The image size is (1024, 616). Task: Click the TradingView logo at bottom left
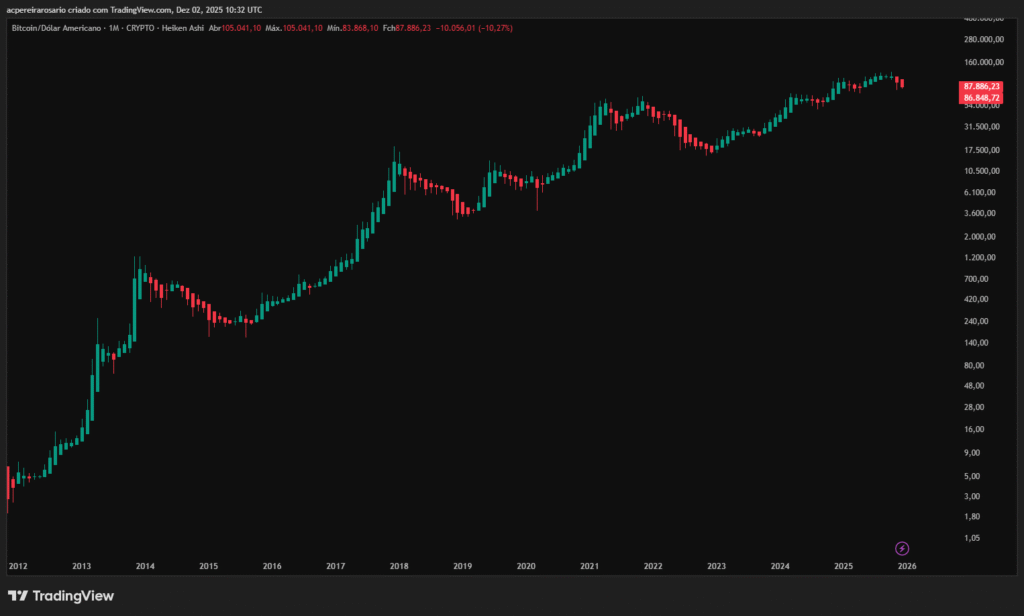pyautogui.click(x=61, y=596)
